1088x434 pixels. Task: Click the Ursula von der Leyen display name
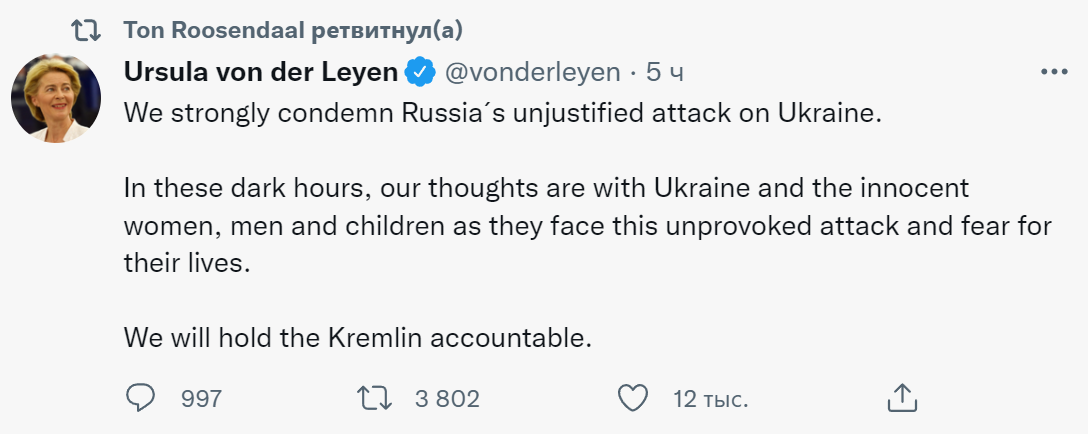point(261,72)
